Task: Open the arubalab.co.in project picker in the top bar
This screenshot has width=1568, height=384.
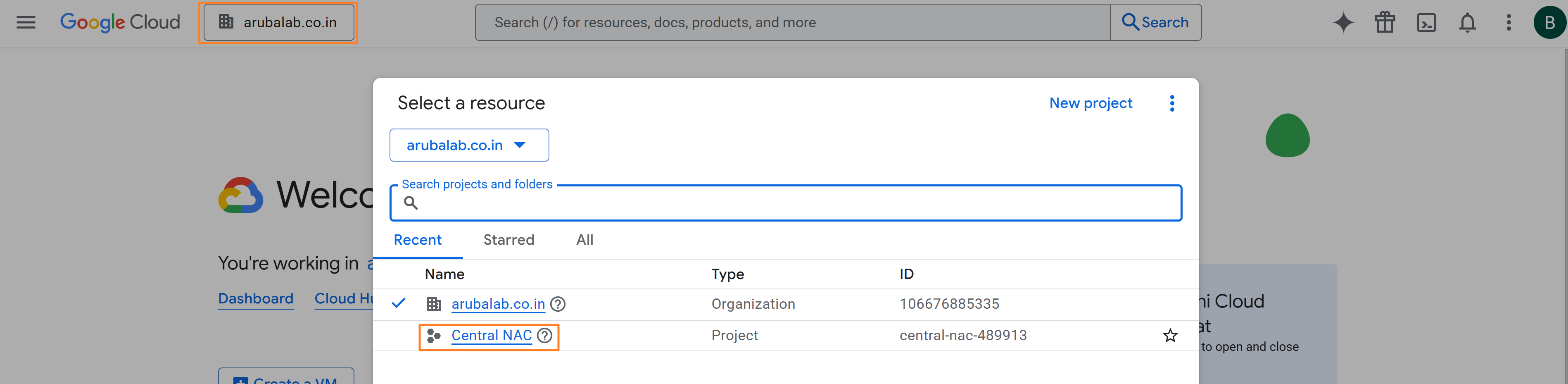Action: pos(279,23)
